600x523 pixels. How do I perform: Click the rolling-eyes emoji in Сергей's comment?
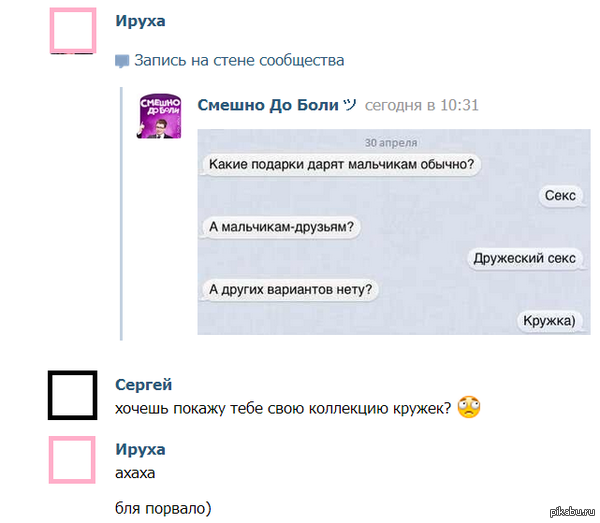tap(468, 408)
